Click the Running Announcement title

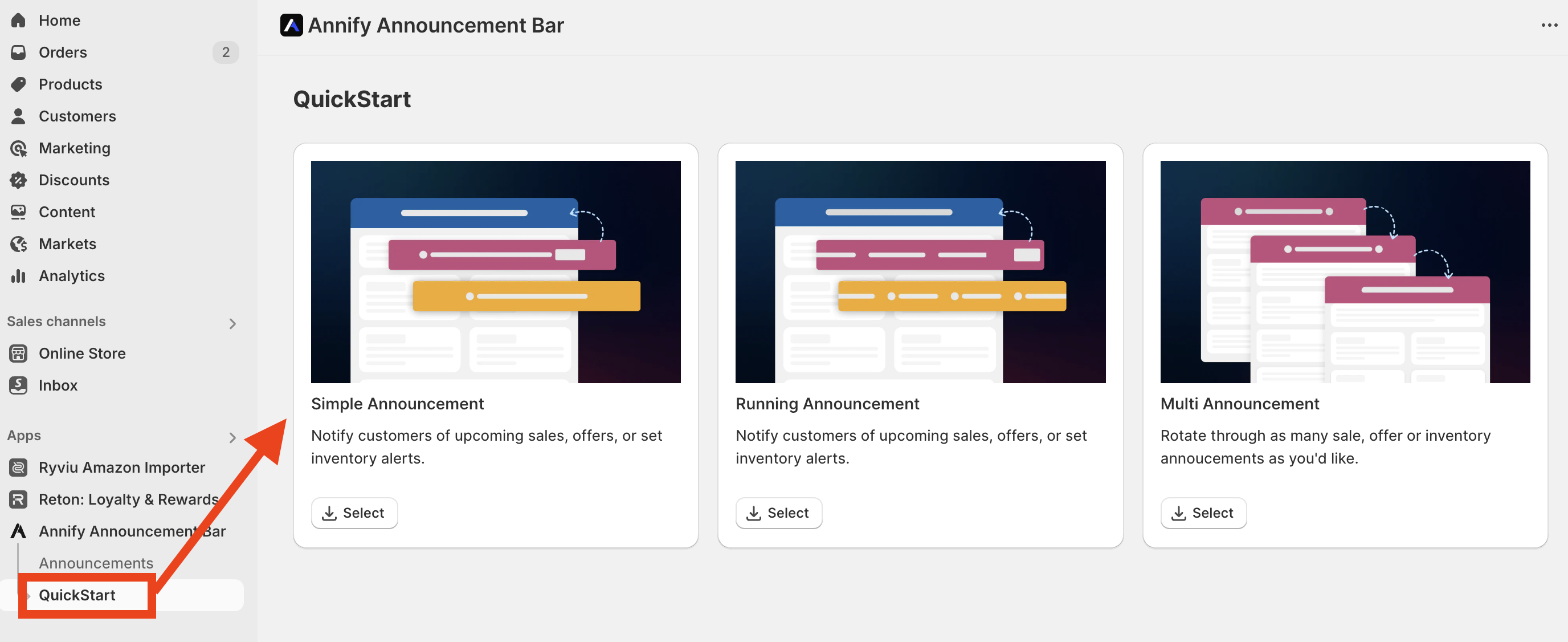click(827, 404)
